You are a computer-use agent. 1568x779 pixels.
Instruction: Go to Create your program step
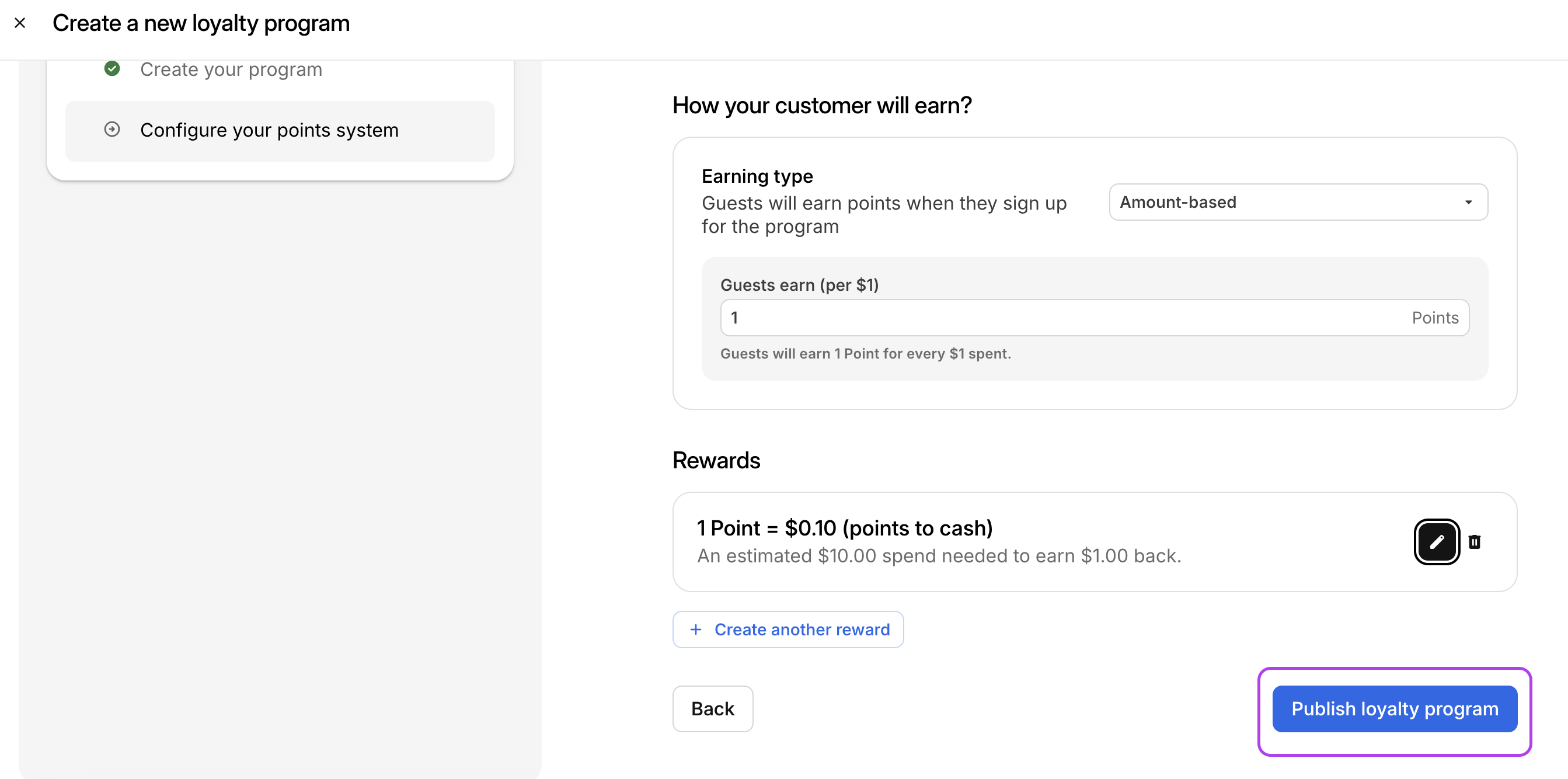coord(231,69)
